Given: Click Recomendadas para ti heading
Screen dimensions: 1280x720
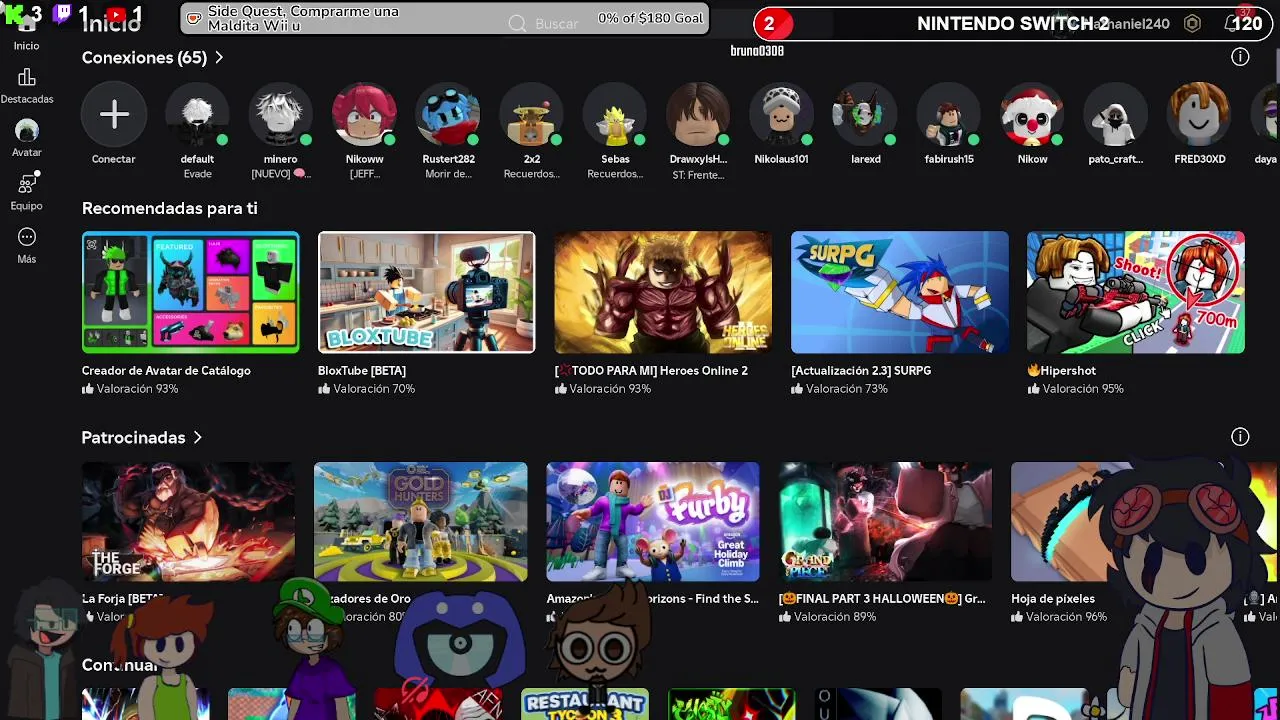Looking at the screenshot, I should click(170, 208).
